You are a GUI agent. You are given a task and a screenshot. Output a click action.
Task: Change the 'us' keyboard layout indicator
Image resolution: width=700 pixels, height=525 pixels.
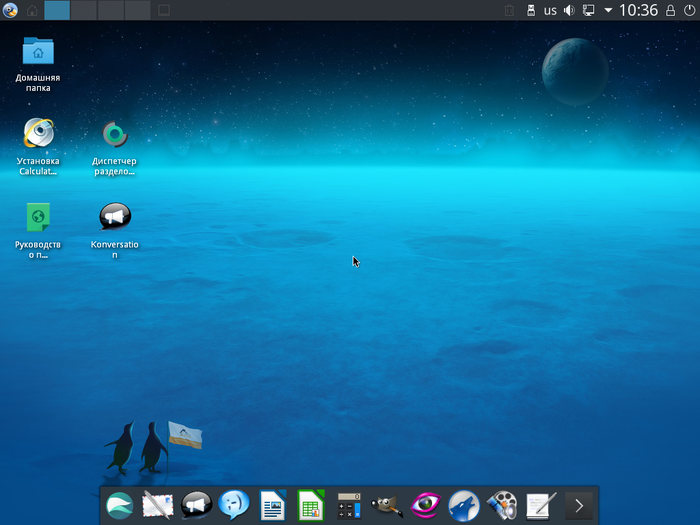pyautogui.click(x=550, y=11)
